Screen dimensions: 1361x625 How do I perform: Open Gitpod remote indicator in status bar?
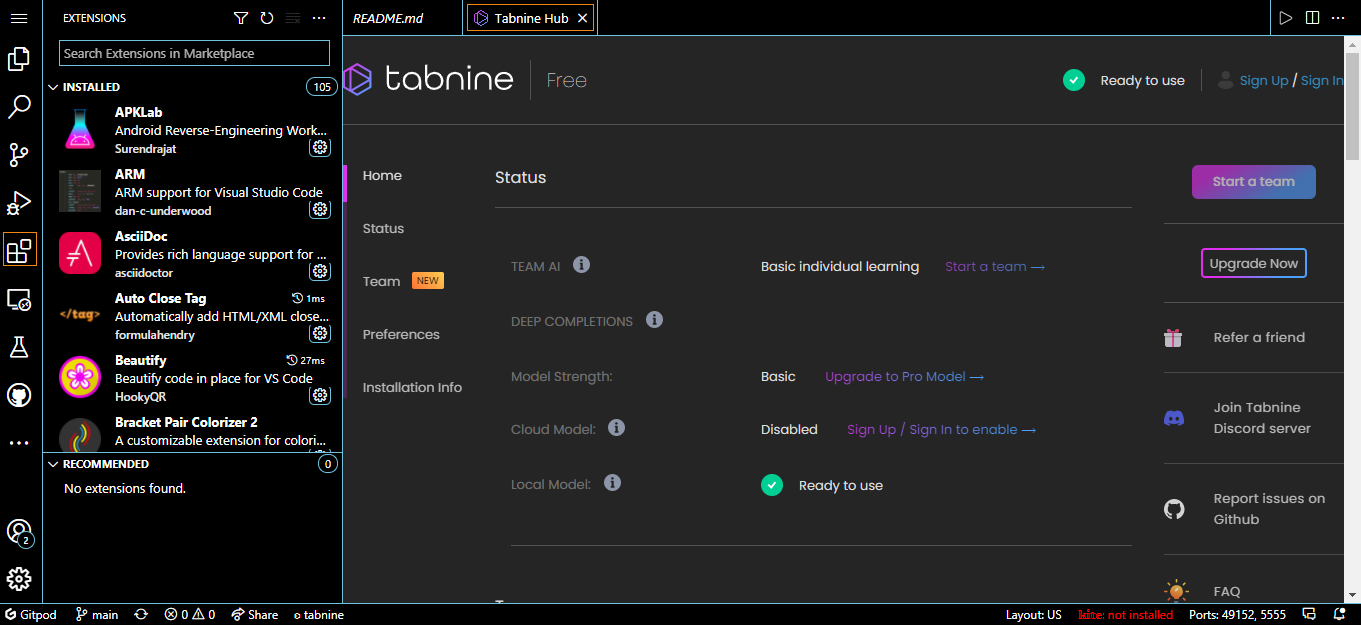point(31,614)
